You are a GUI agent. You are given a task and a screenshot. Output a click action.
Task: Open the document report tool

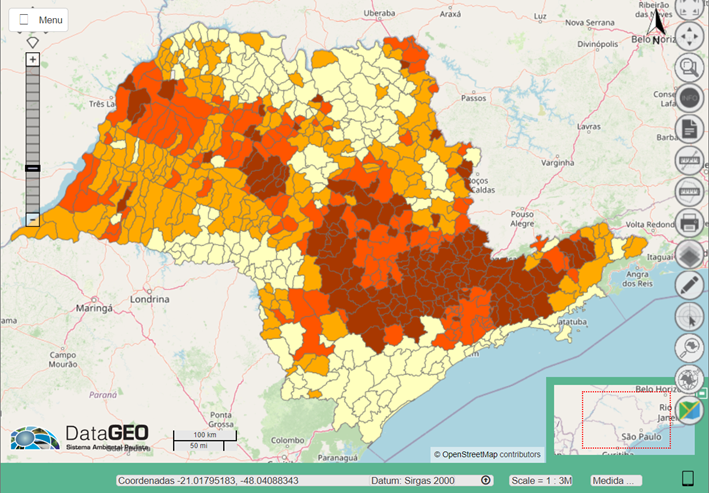tap(688, 129)
